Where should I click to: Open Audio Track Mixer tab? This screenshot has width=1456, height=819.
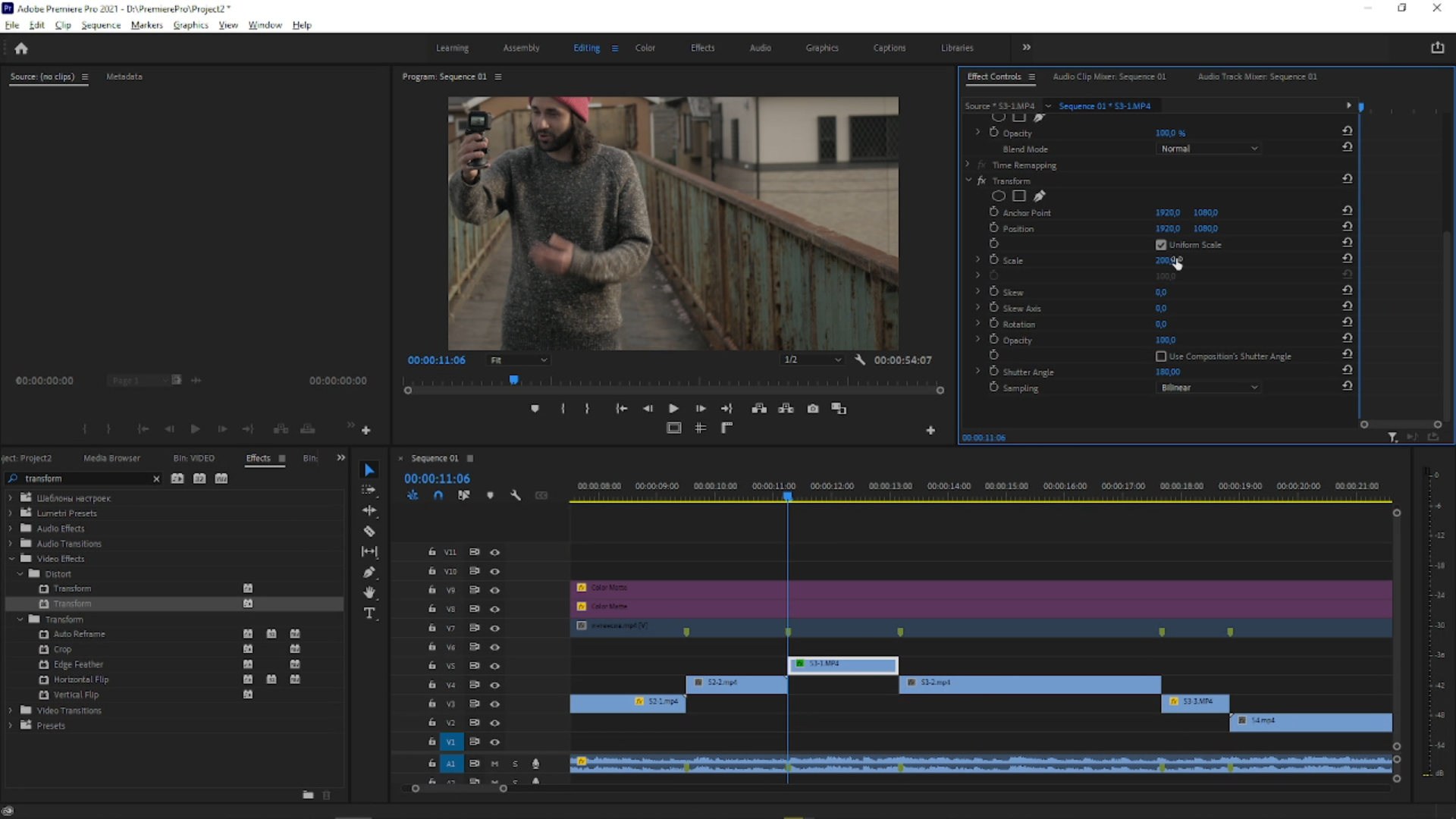(x=1257, y=77)
